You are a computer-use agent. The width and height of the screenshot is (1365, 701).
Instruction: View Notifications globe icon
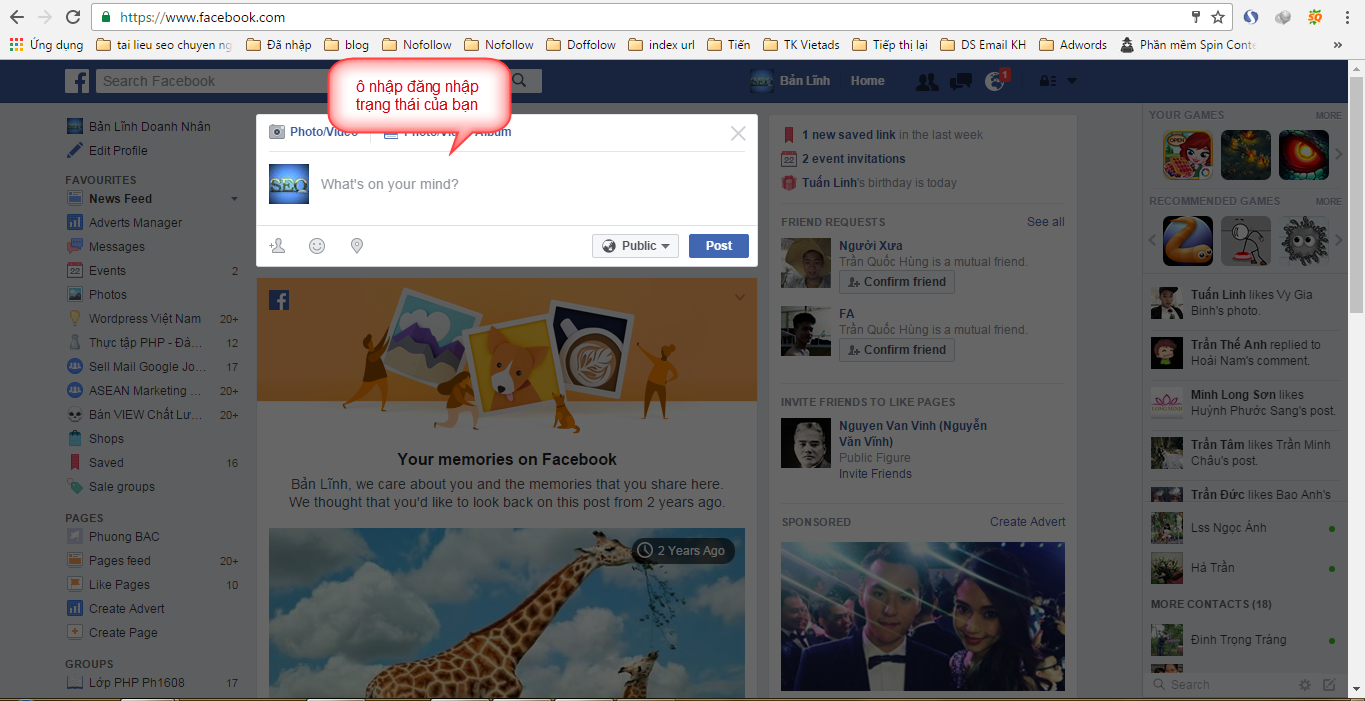(x=993, y=81)
